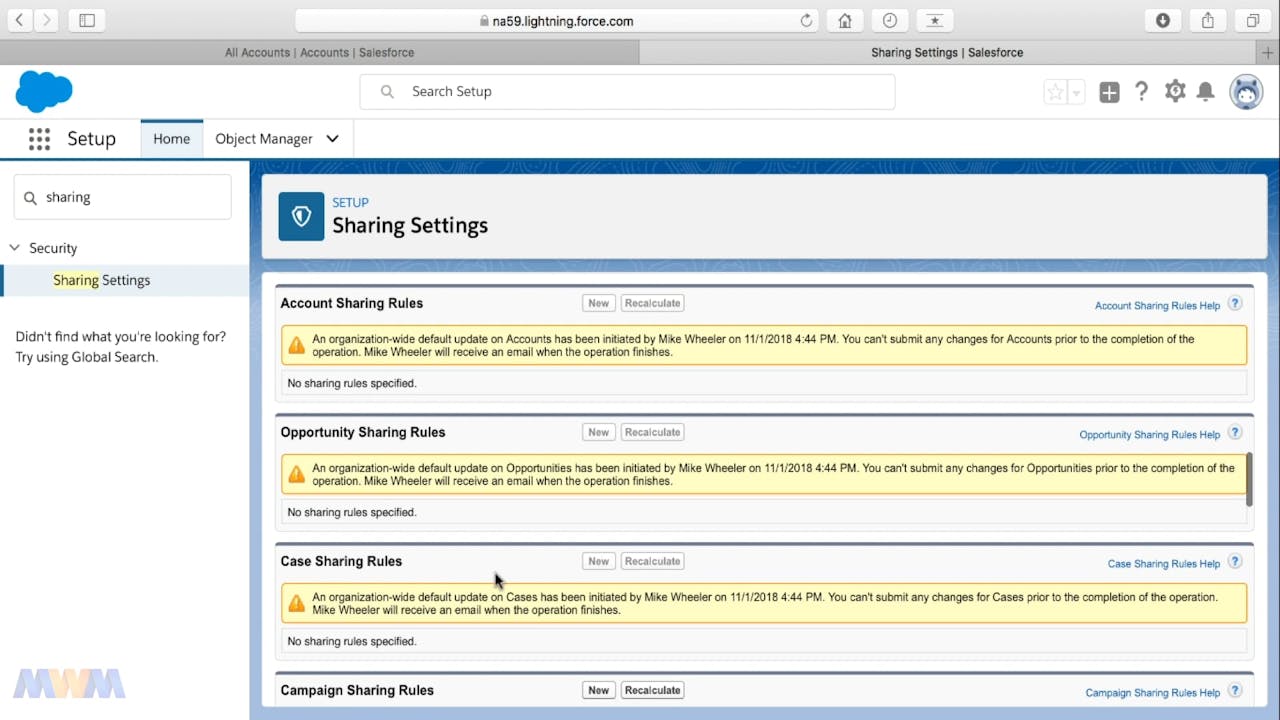1280x720 pixels.
Task: Open Case Sharing Rules Help link
Action: (1164, 564)
